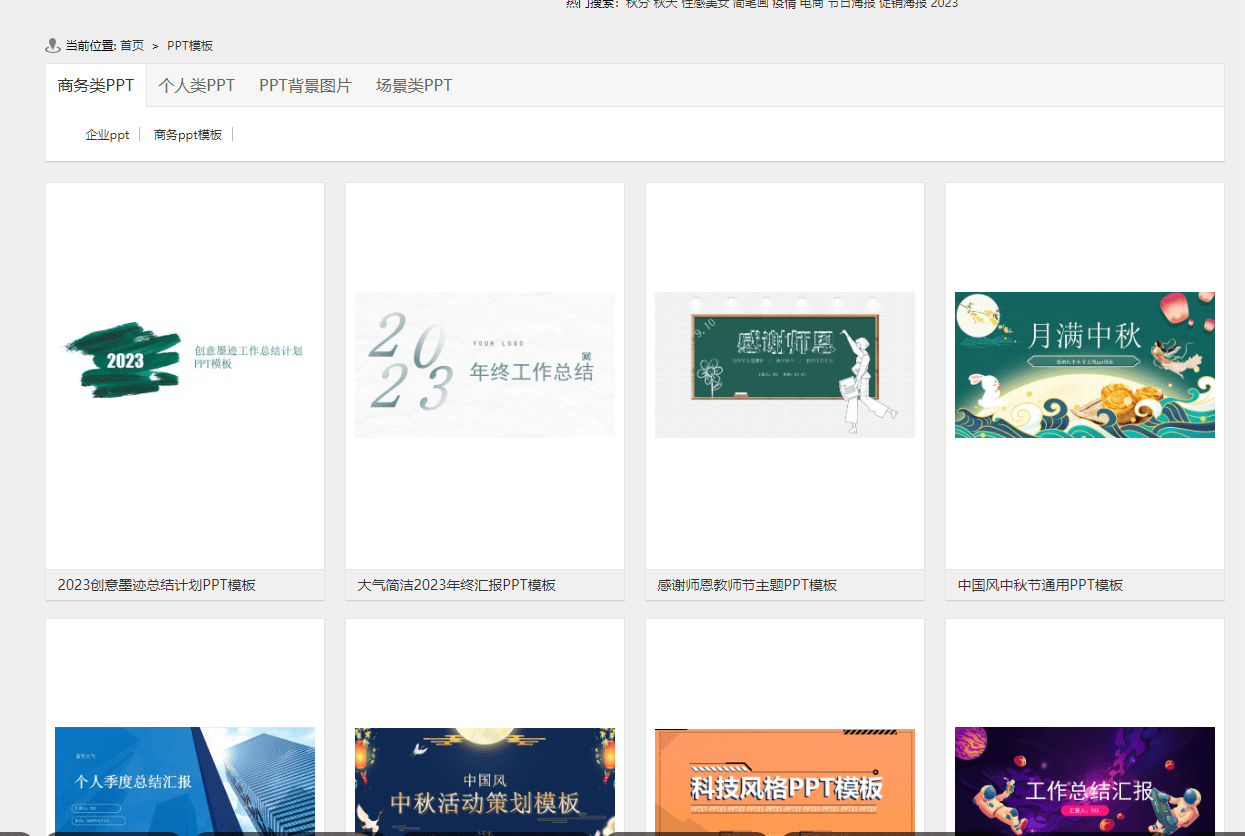
Task: Open the 商务ppt模板 subcategory link
Action: (188, 135)
